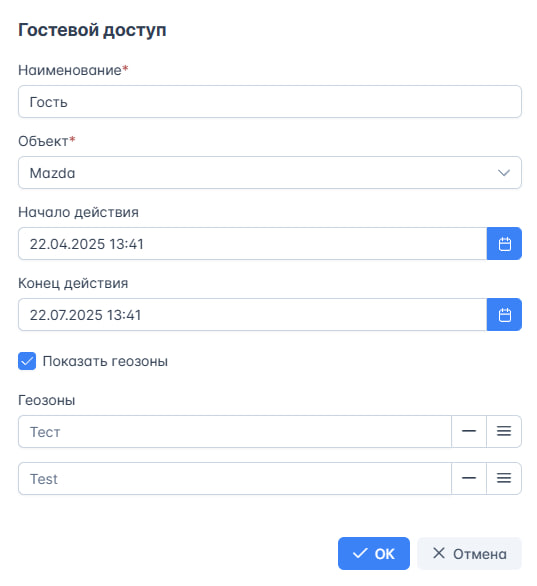
Task: Select the Тест geozone field
Action: [x=235, y=431]
